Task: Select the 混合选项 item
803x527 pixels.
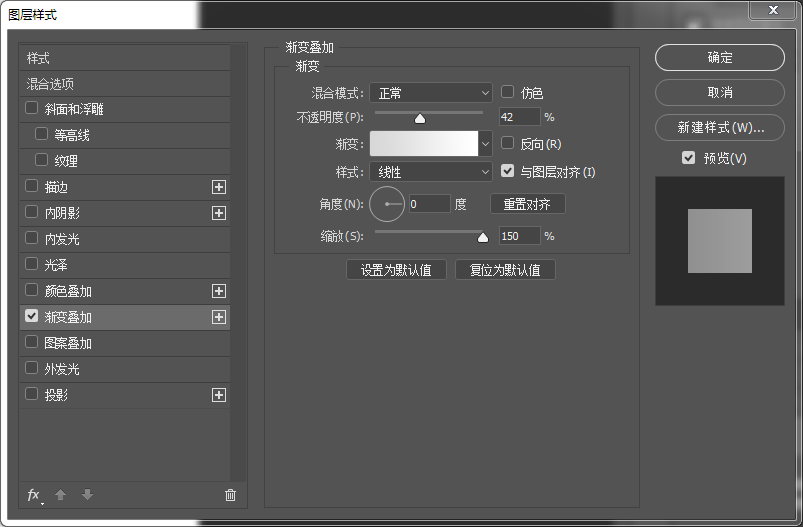Action: (x=124, y=83)
